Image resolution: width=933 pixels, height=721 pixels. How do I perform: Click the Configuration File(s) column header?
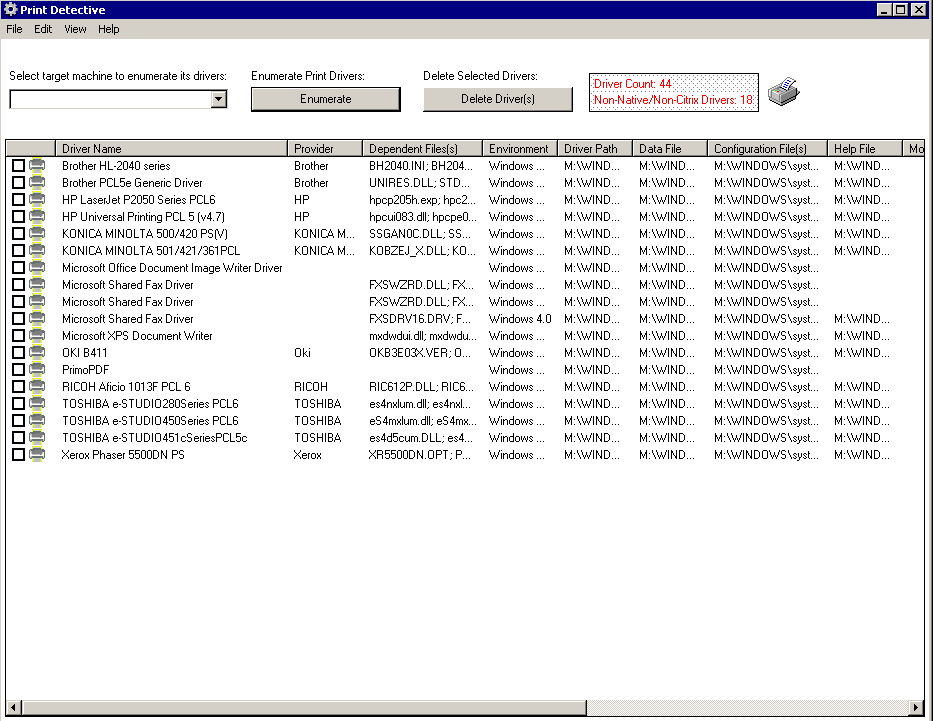pos(767,149)
